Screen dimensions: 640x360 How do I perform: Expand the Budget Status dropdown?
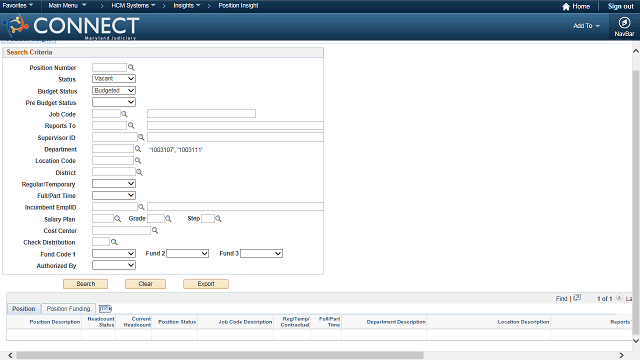pos(114,90)
